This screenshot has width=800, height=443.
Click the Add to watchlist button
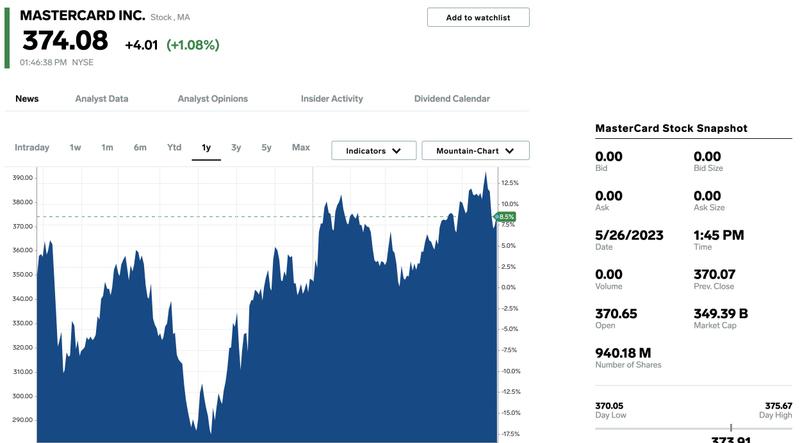pos(478,17)
